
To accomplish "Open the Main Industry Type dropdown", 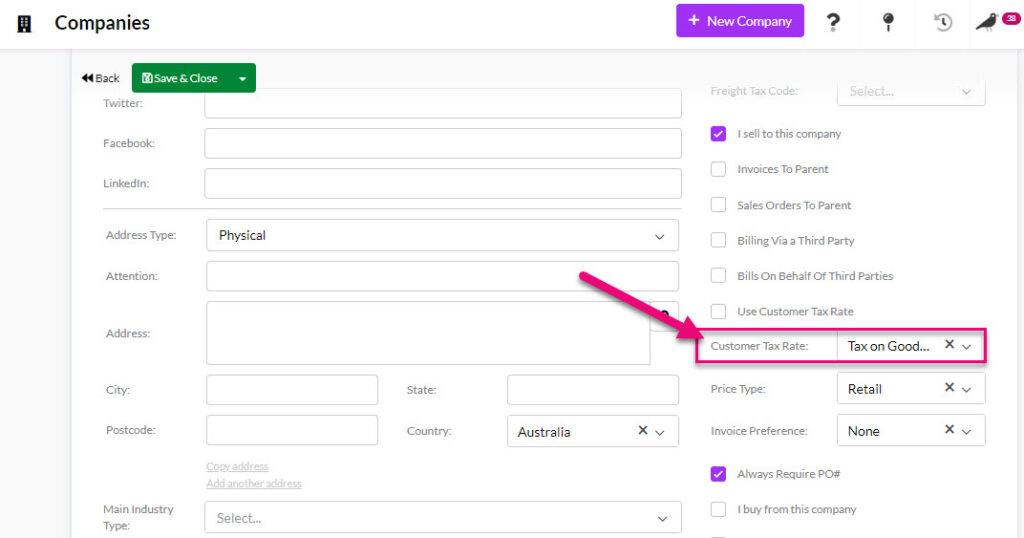I will tap(443, 518).
